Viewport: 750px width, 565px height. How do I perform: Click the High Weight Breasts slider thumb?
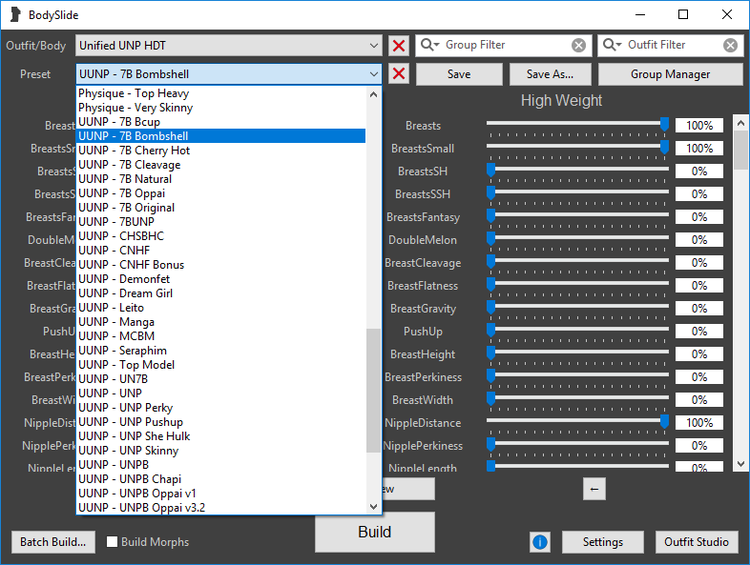point(664,124)
